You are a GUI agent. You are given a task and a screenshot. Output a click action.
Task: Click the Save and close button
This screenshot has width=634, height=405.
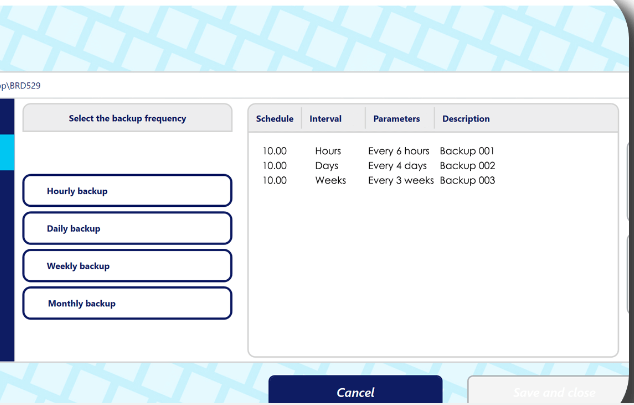point(550,390)
